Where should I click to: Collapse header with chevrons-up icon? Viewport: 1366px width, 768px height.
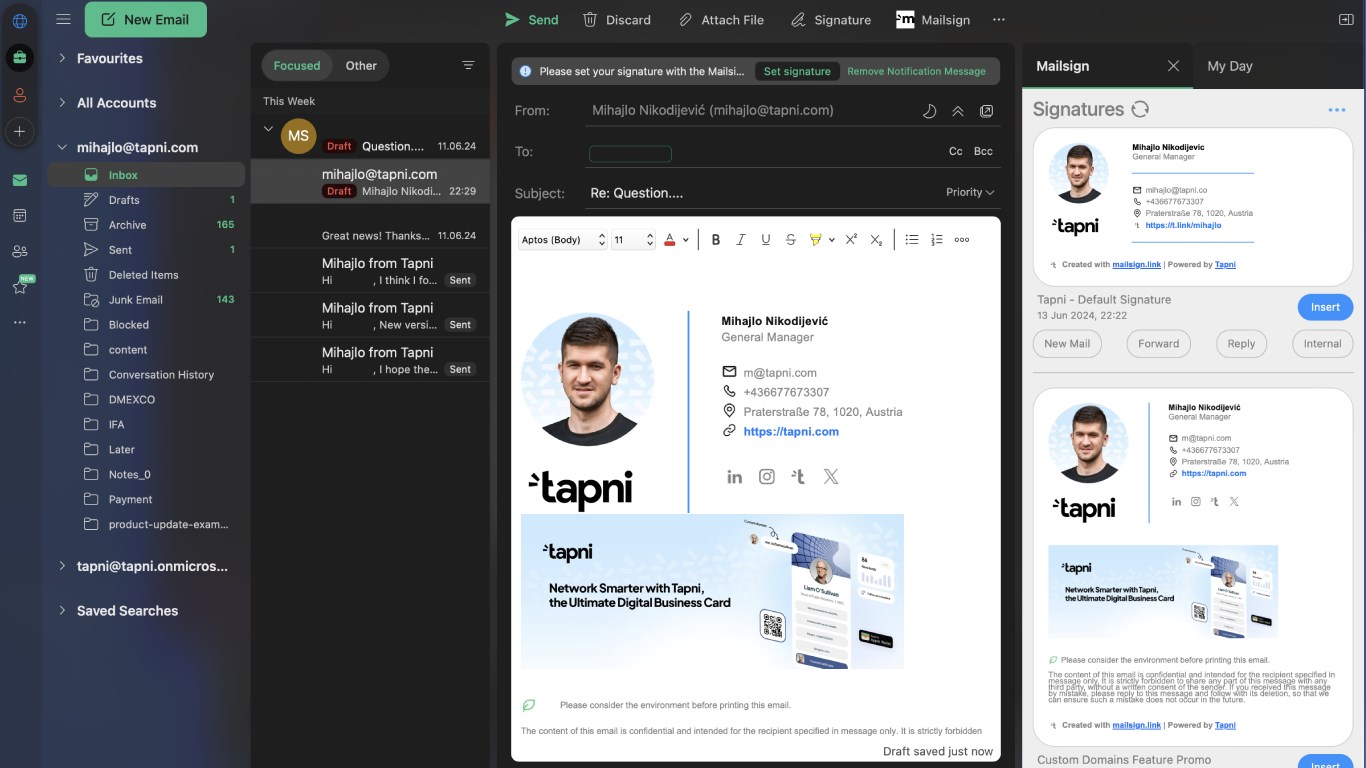point(958,111)
